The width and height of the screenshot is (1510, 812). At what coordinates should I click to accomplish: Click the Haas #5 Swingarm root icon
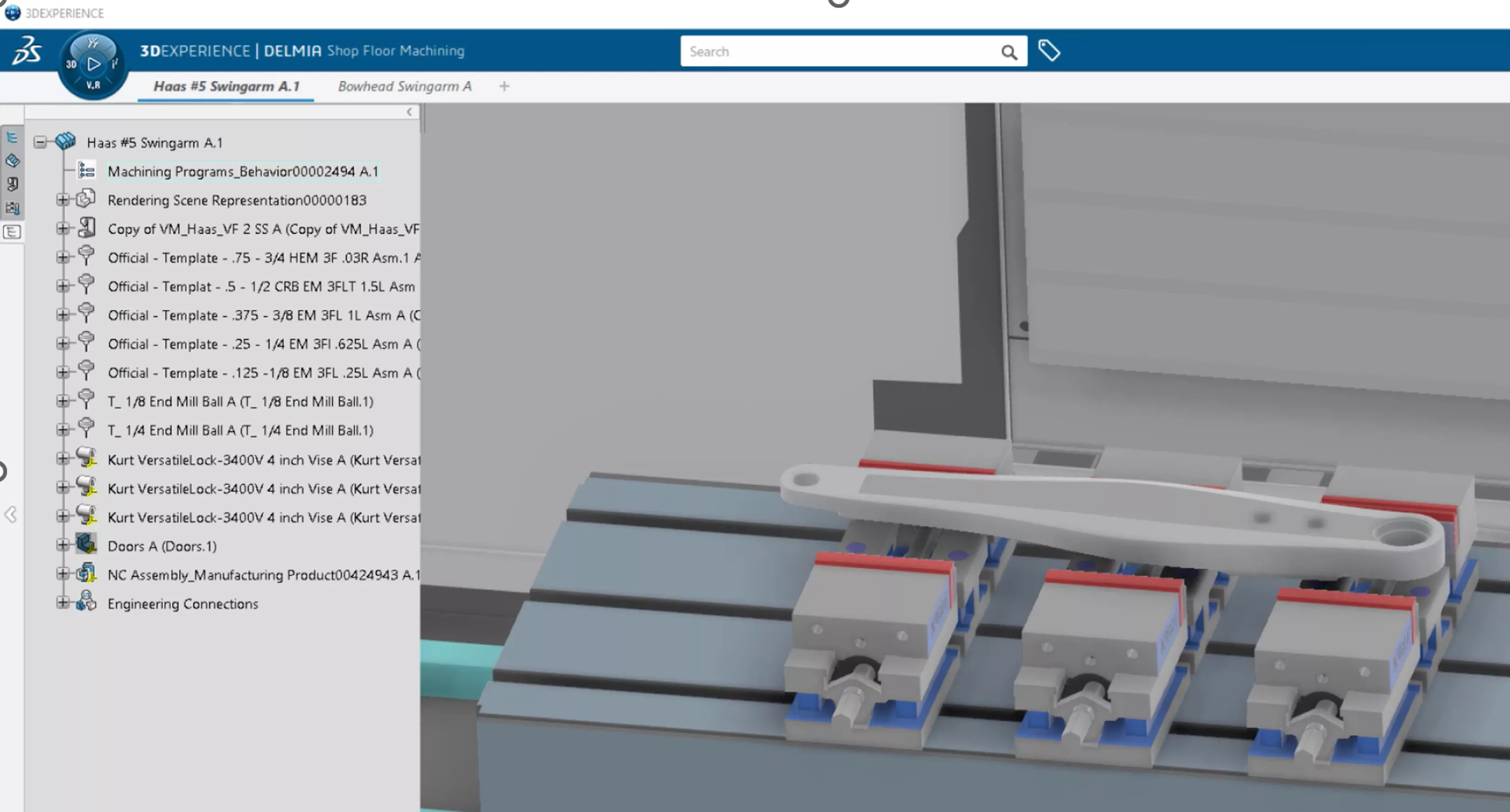click(x=66, y=141)
